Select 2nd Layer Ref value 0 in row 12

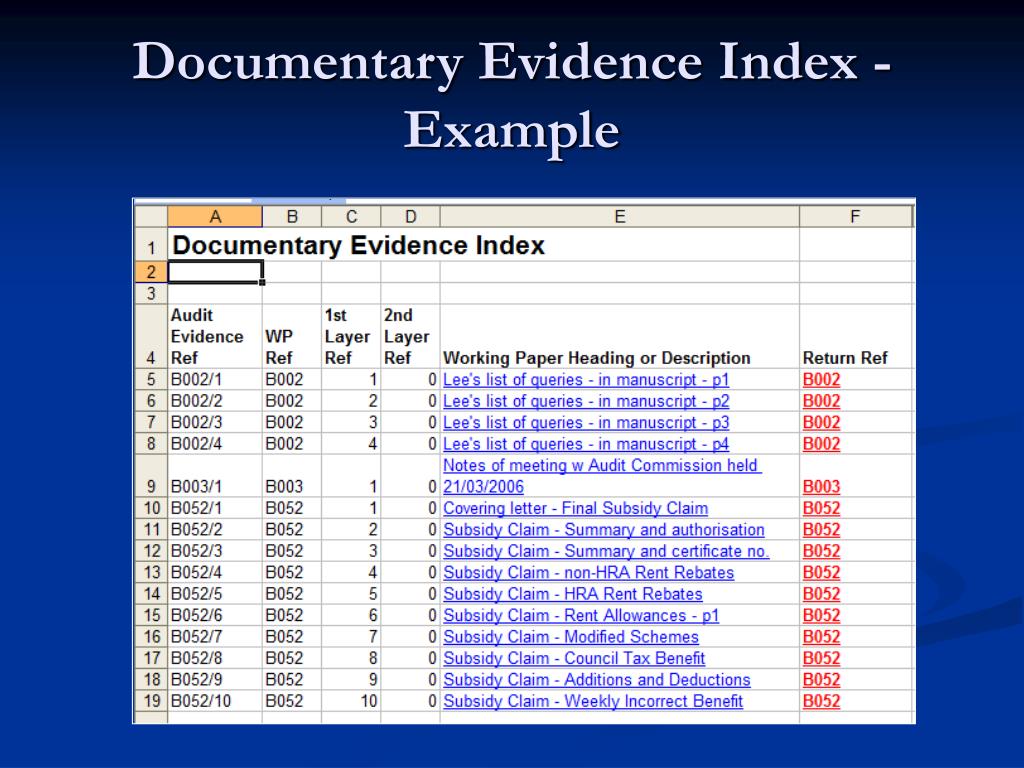point(410,551)
